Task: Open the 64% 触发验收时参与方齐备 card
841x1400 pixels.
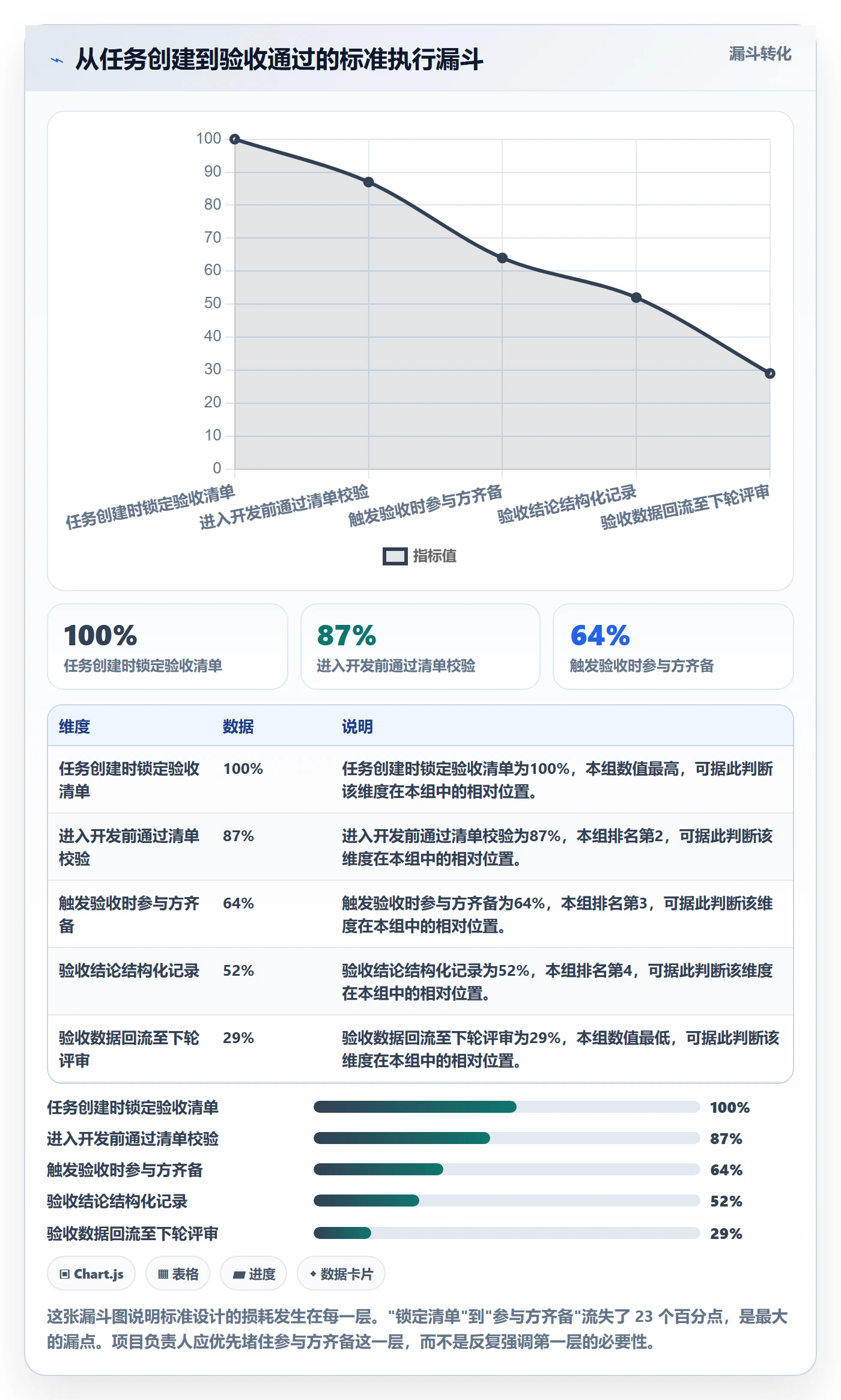Action: (673, 647)
